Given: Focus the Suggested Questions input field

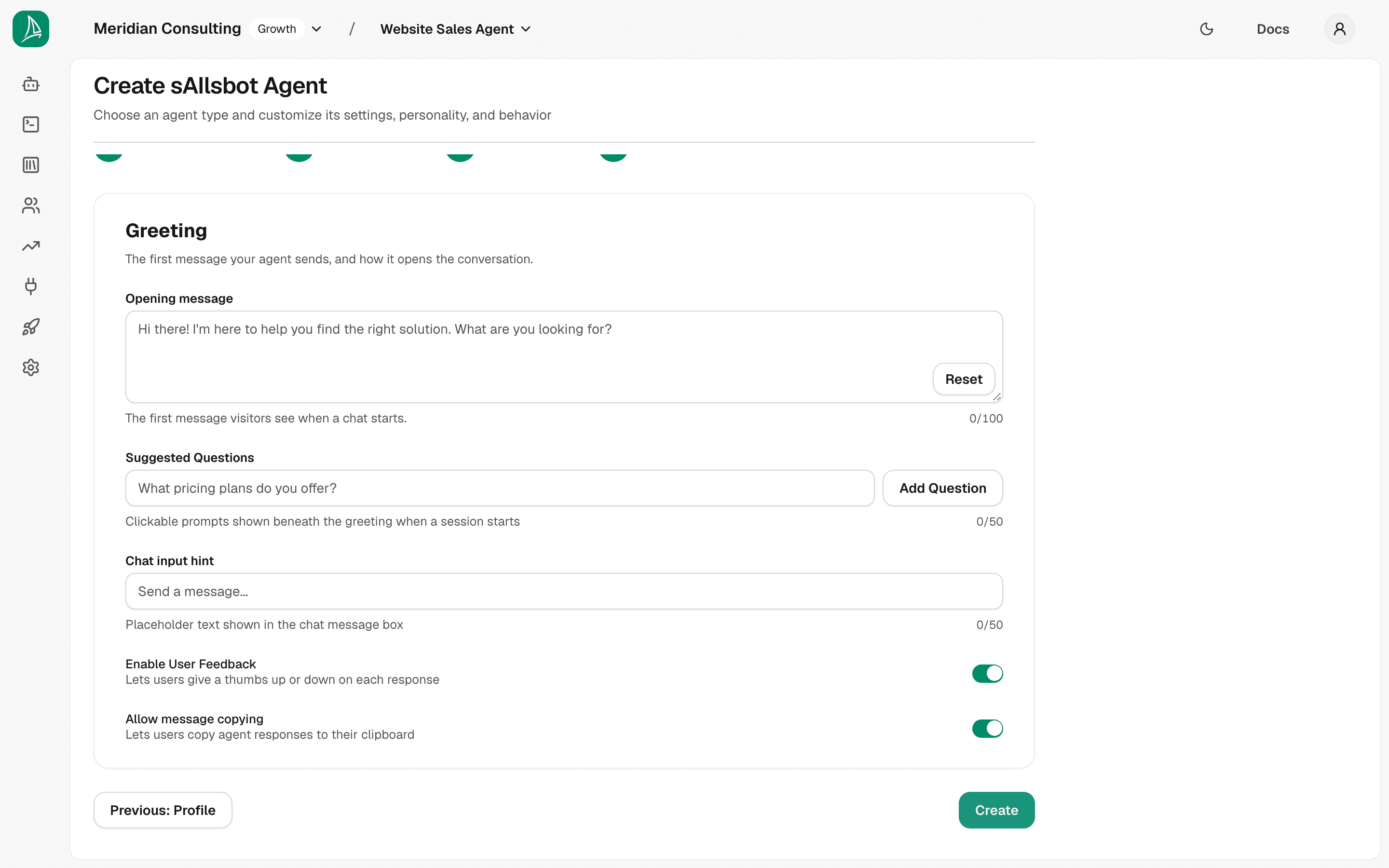Looking at the screenshot, I should click(x=499, y=488).
